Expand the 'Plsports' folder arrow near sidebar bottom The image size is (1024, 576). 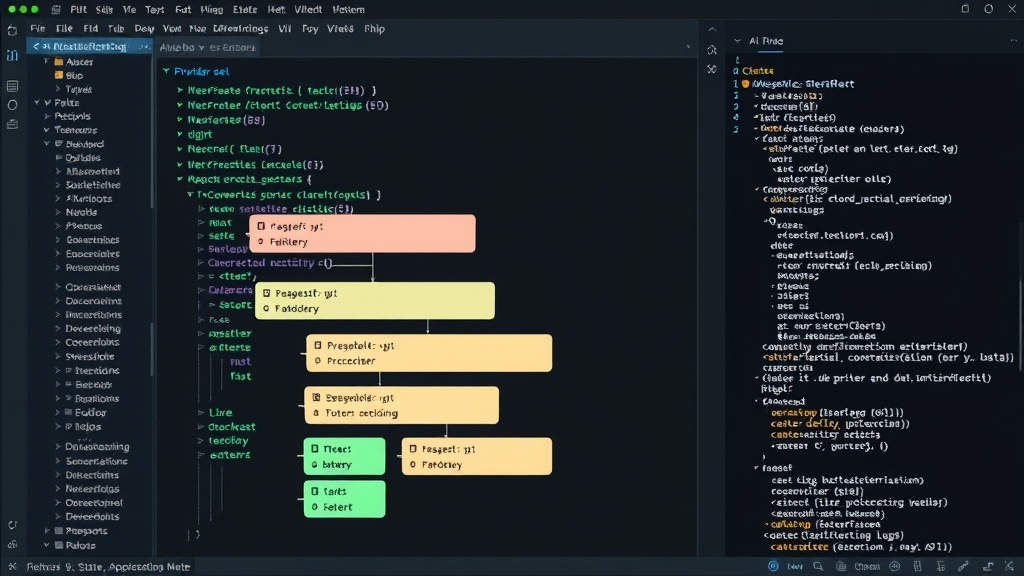coord(47,531)
